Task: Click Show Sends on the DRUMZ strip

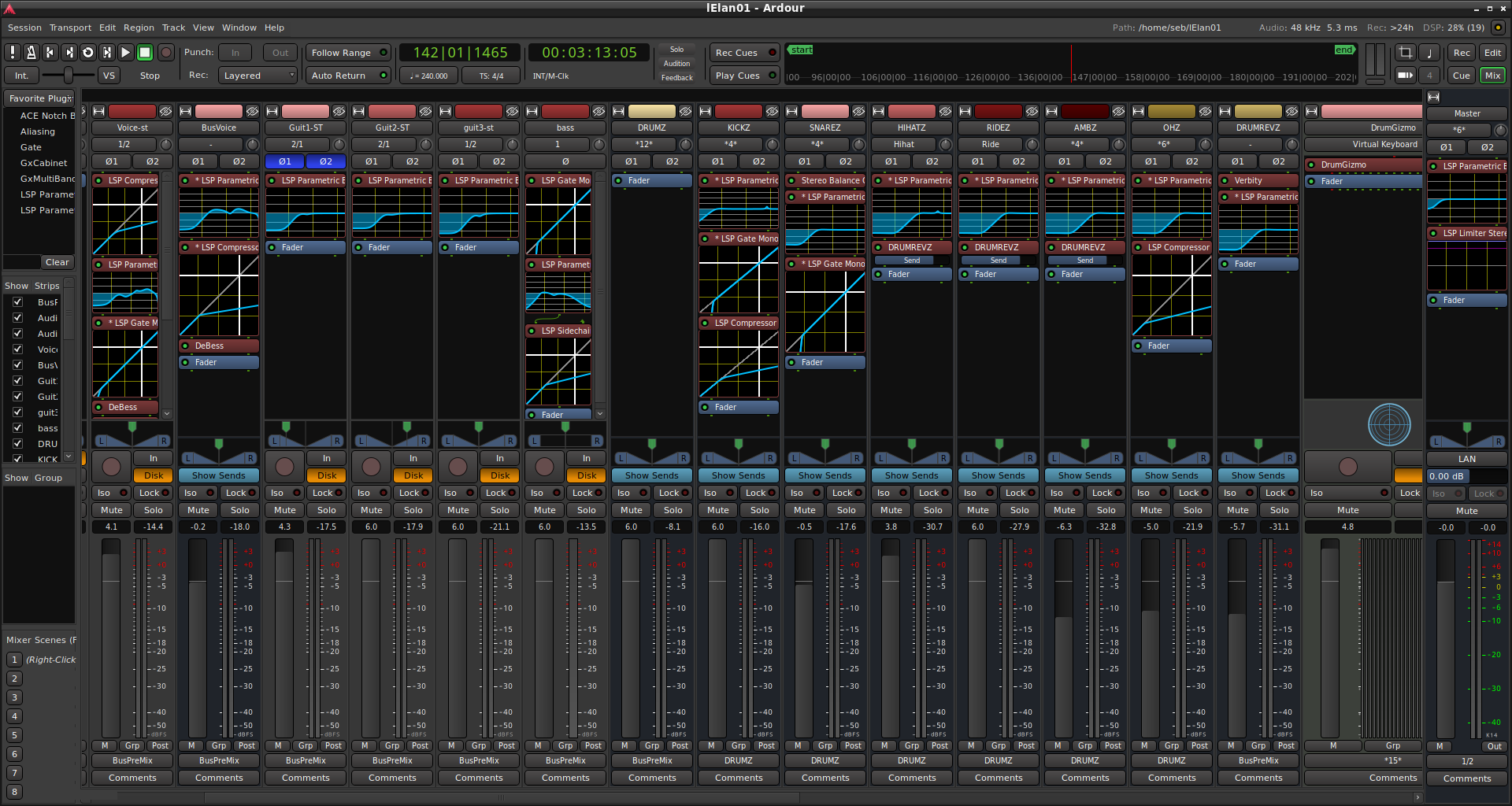Action: [x=651, y=475]
